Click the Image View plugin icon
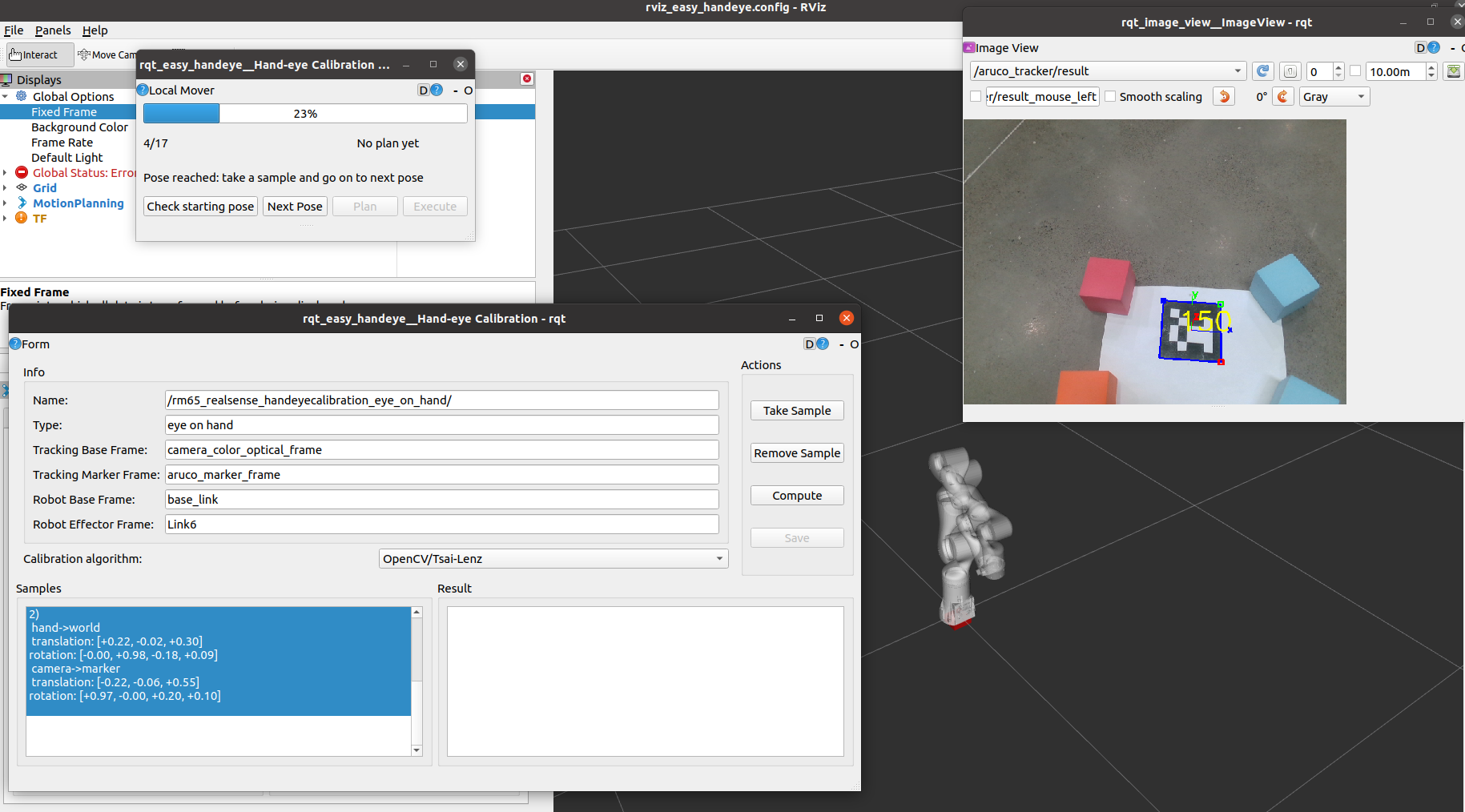The height and width of the screenshot is (812, 1465). (x=969, y=47)
